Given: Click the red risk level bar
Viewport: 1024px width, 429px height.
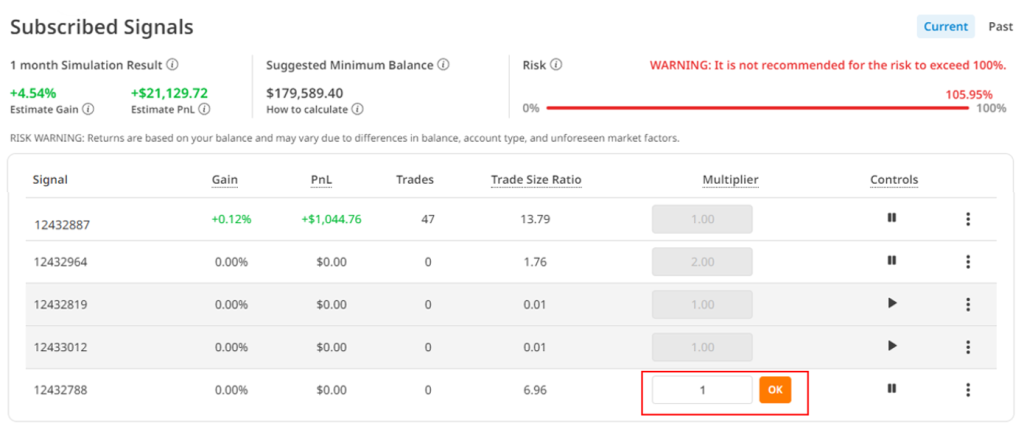Looking at the screenshot, I should click(x=757, y=108).
